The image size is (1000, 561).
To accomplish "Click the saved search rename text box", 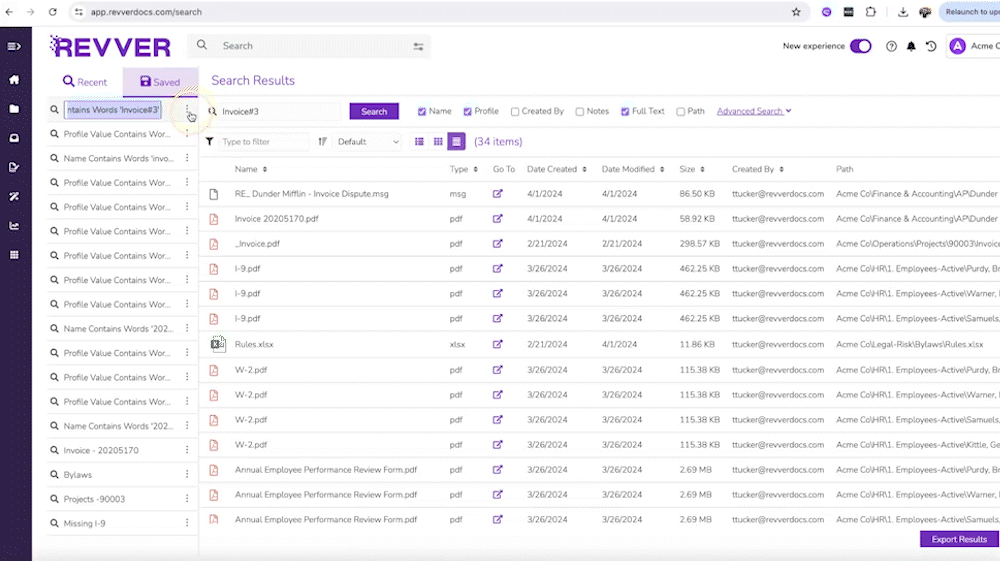I will pos(113,110).
